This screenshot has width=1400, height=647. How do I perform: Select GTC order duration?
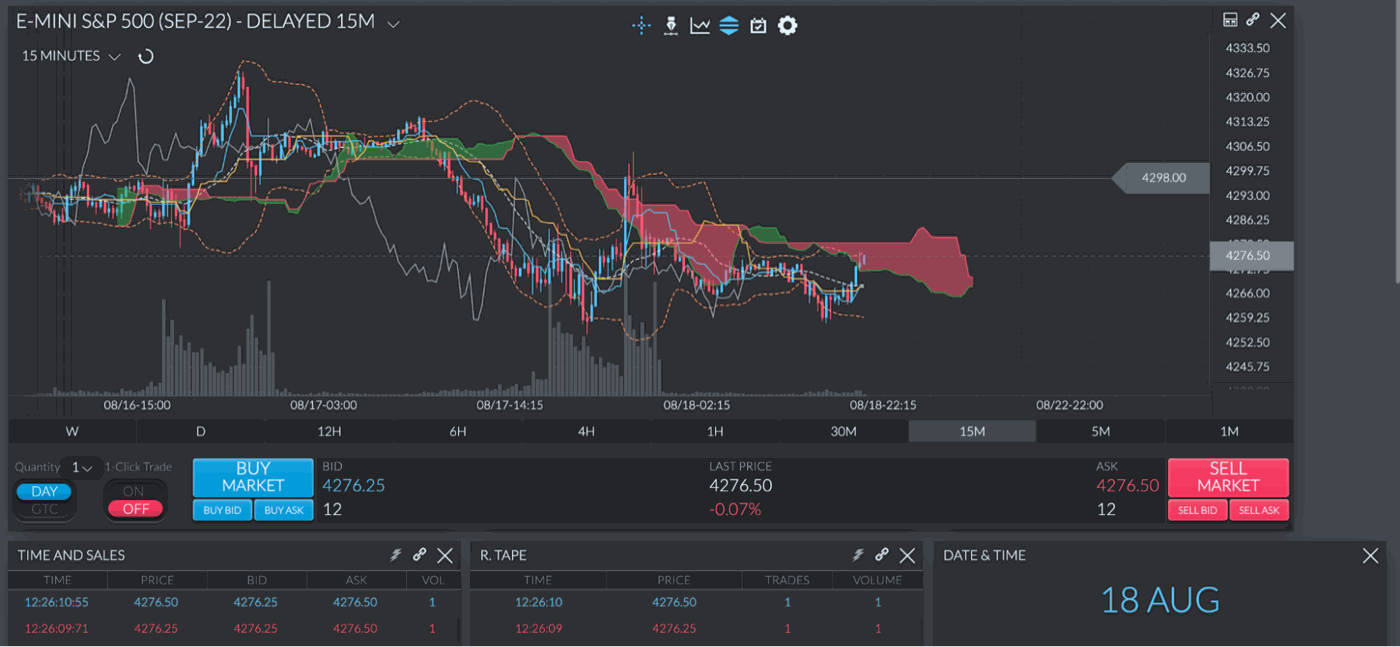click(45, 509)
